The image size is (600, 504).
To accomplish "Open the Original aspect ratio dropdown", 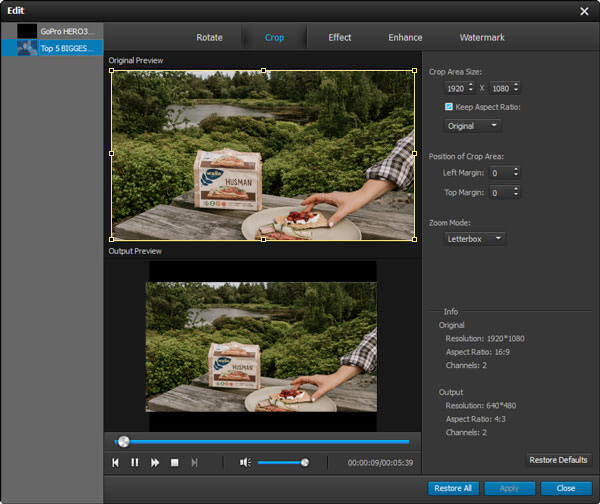I will coord(473,126).
